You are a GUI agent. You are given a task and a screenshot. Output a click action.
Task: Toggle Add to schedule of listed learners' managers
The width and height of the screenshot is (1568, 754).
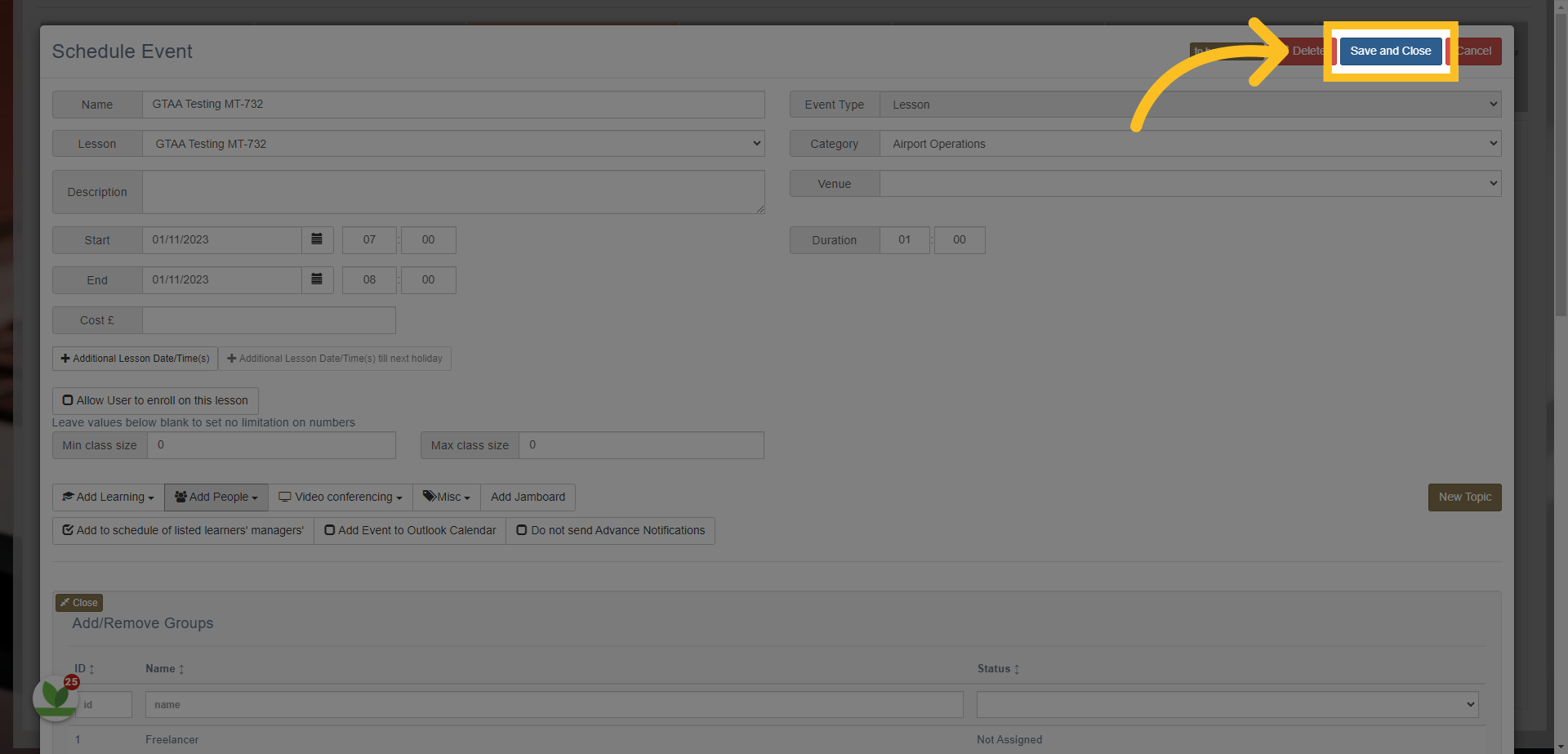183,531
